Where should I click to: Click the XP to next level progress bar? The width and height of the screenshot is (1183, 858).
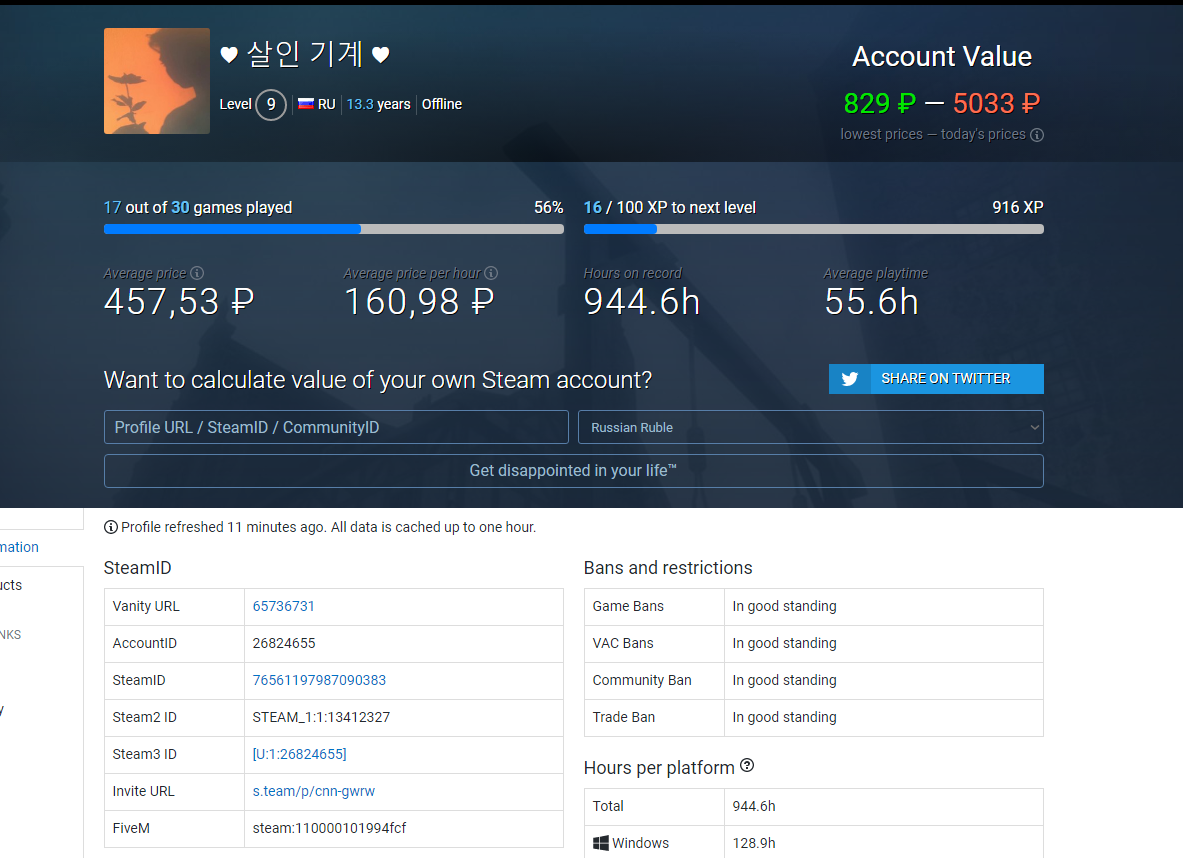tap(813, 229)
